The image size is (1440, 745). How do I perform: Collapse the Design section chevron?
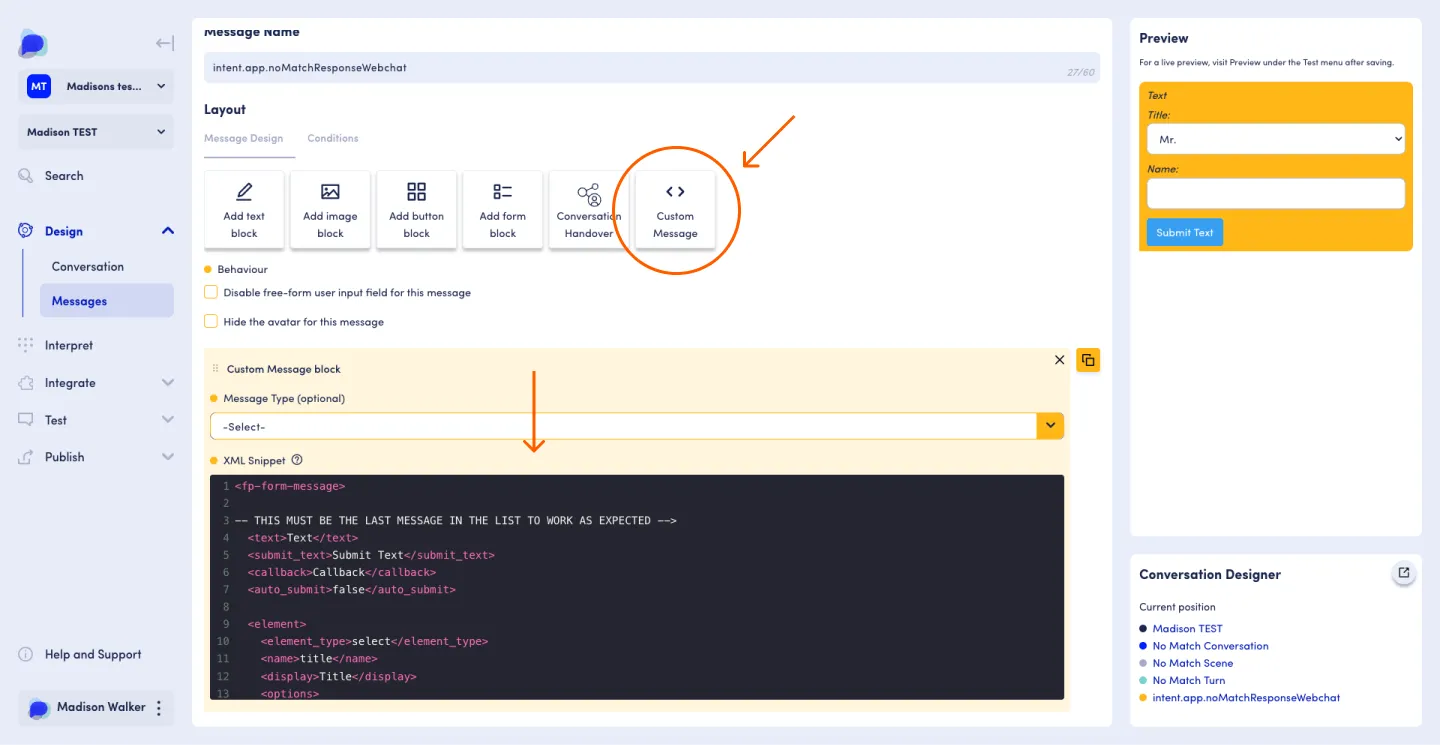click(x=168, y=231)
